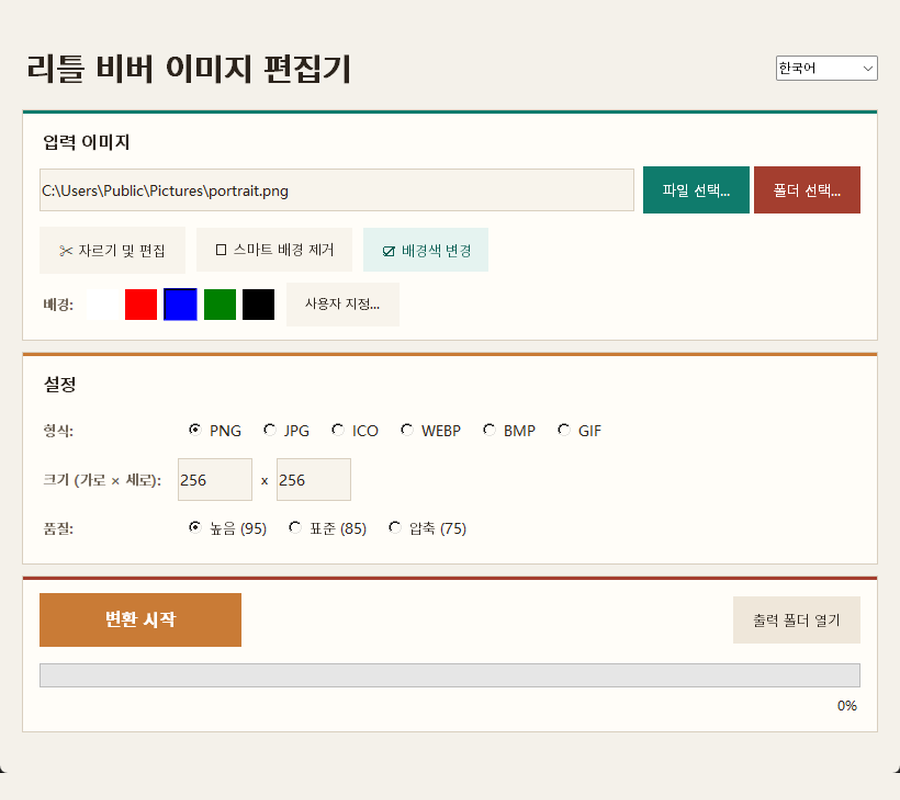900x800 pixels.
Task: Click the 입력 이미지 section heading
Action: click(x=86, y=142)
